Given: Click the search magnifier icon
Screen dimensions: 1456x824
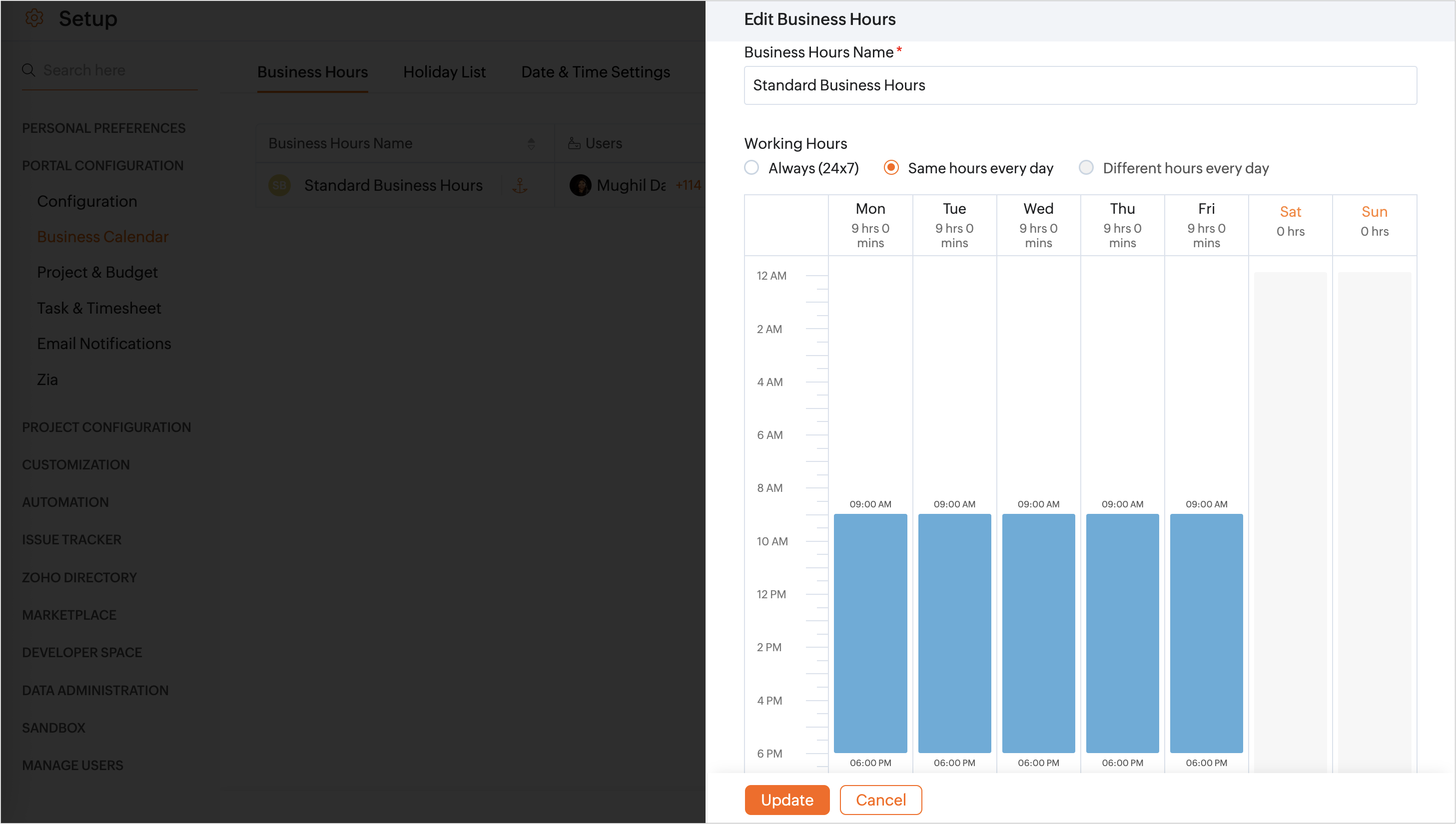Looking at the screenshot, I should pyautogui.click(x=28, y=70).
